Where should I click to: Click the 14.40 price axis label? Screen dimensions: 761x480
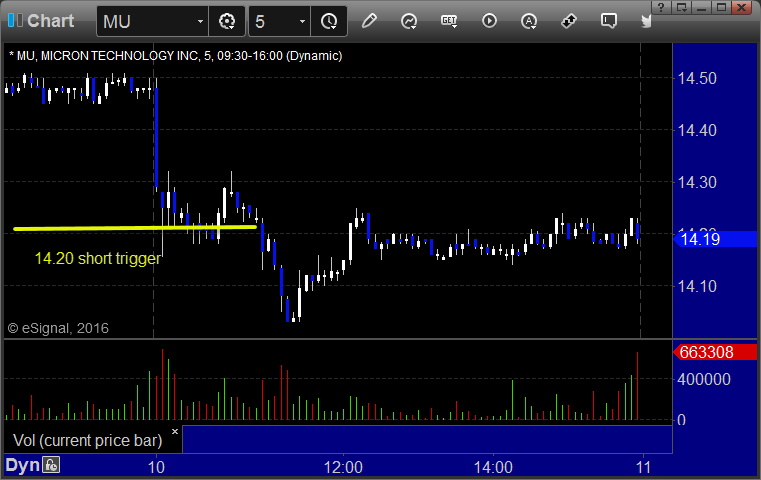(697, 131)
